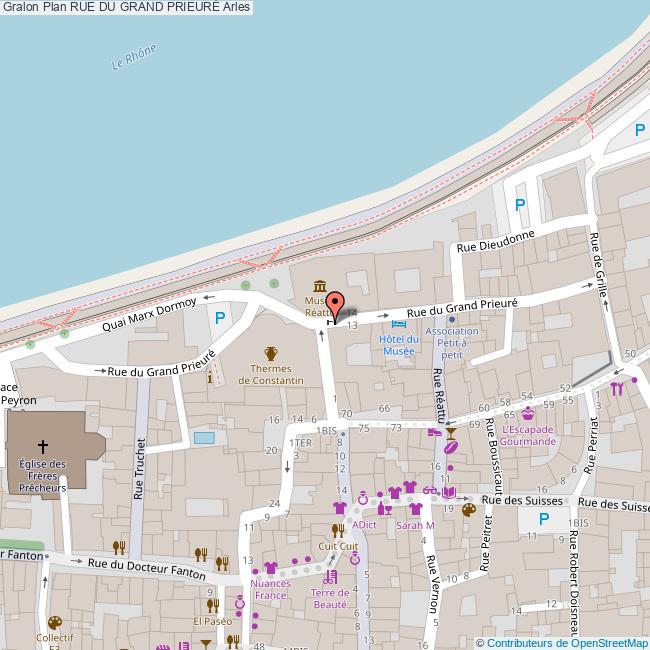The image size is (650, 650).
Task: Select the Musée Réattu museum icon
Action: coord(318,286)
